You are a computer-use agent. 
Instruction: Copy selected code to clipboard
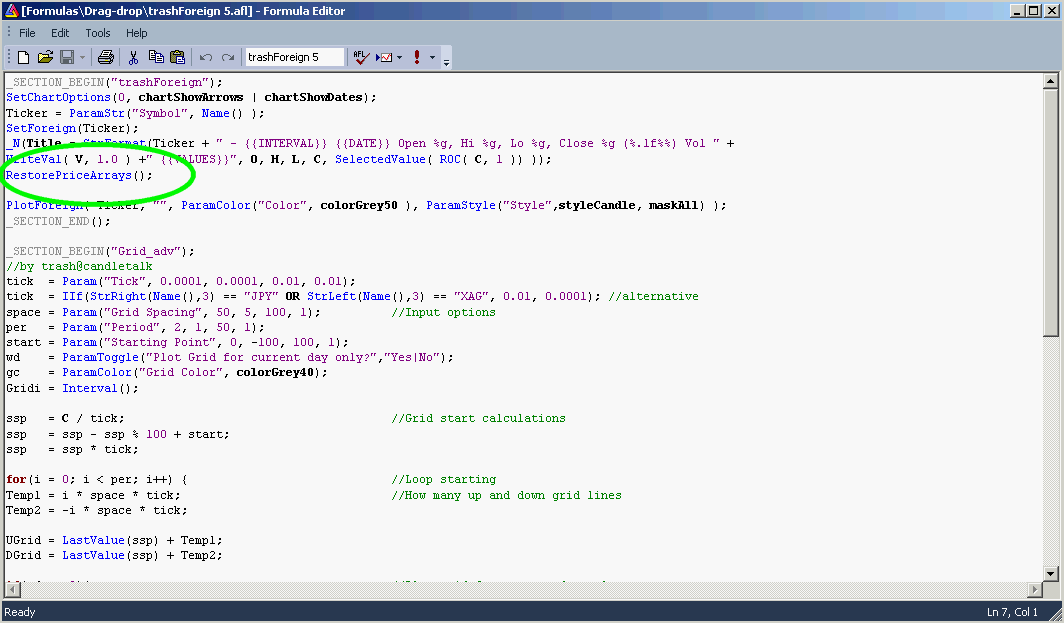click(x=156, y=58)
